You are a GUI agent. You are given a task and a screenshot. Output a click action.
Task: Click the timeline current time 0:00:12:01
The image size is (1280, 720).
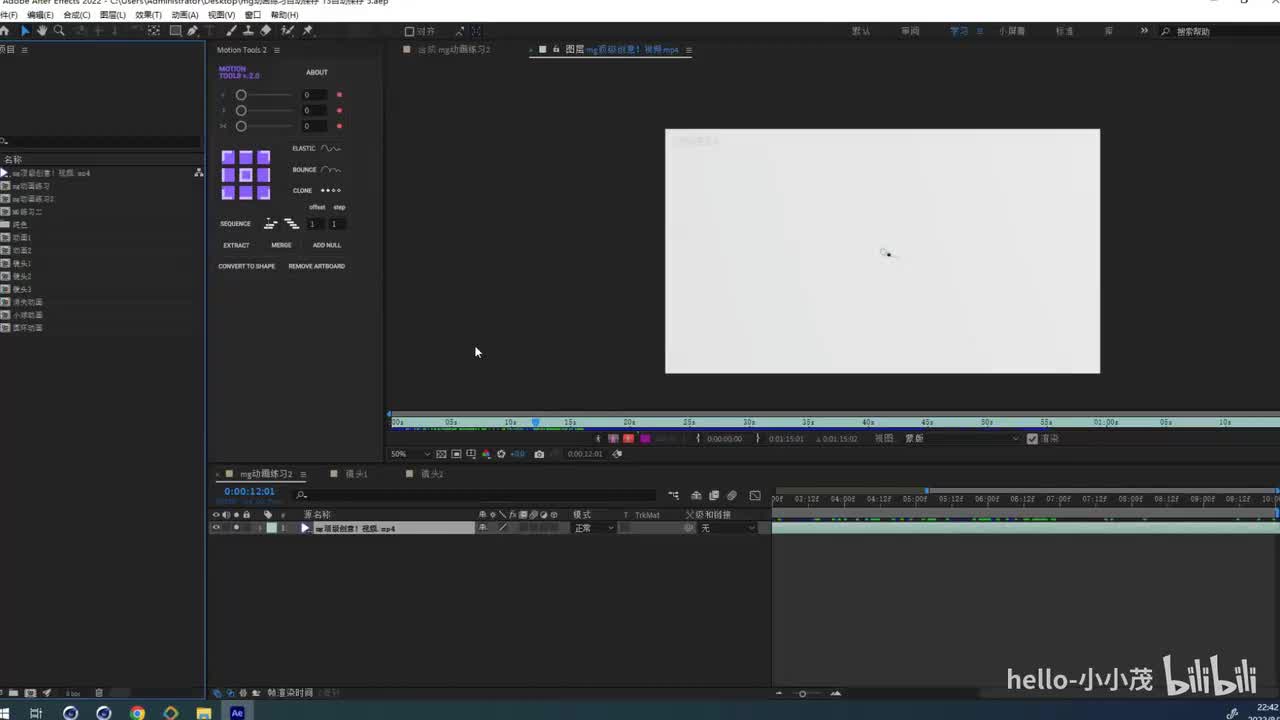249,492
